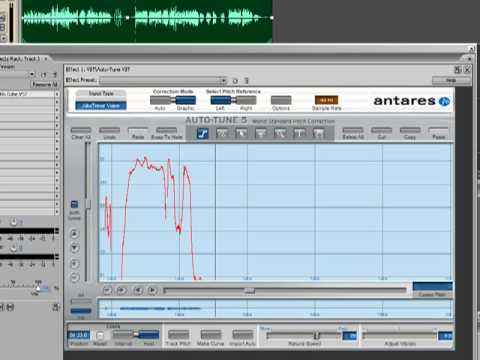This screenshot has width=480, height=360.
Task: Select the I-beam tool
Action: pos(299,134)
